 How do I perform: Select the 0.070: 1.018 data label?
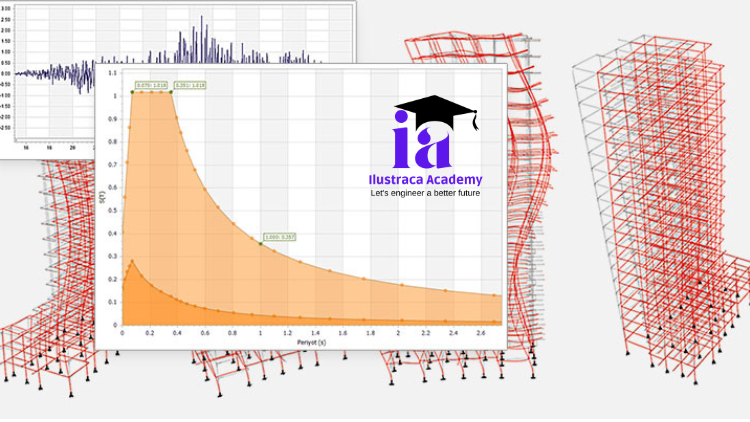point(151,85)
